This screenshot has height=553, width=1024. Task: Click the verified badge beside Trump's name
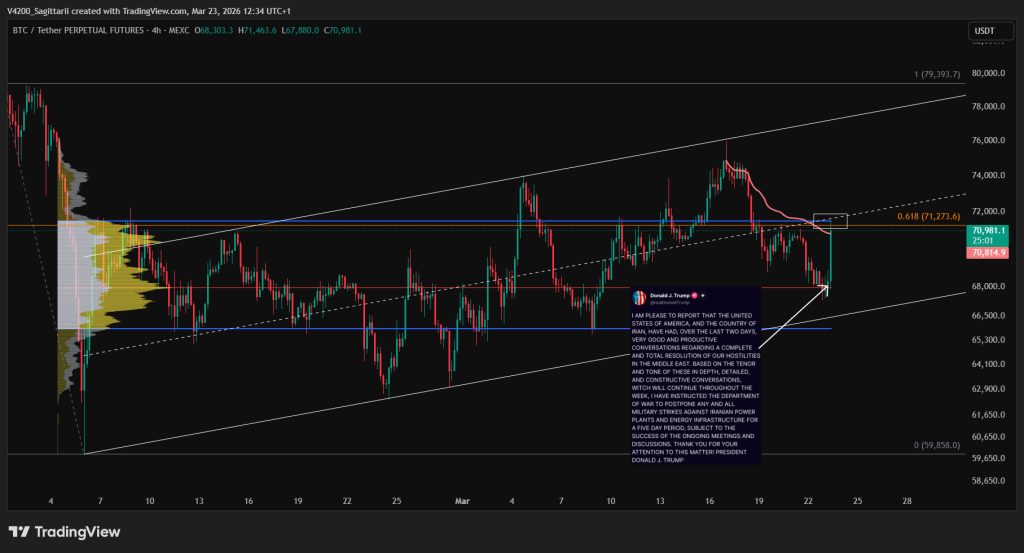point(695,296)
